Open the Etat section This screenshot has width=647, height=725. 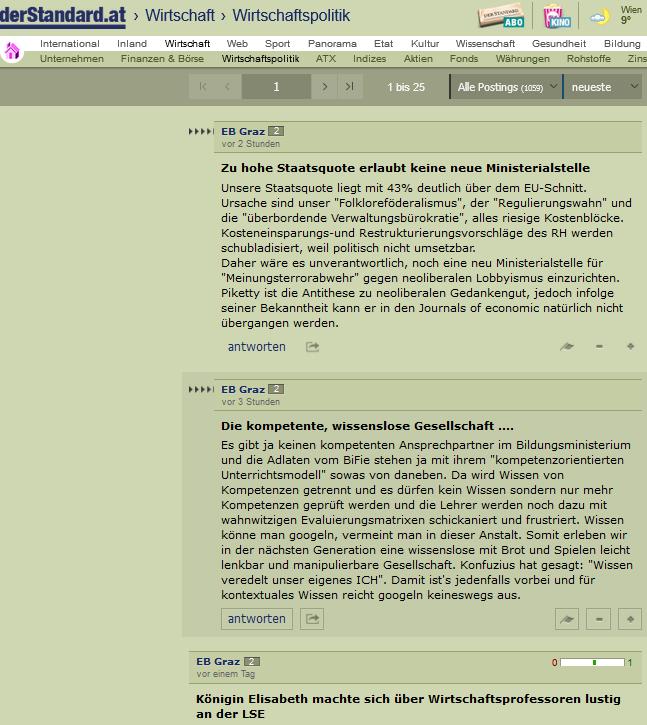point(383,43)
